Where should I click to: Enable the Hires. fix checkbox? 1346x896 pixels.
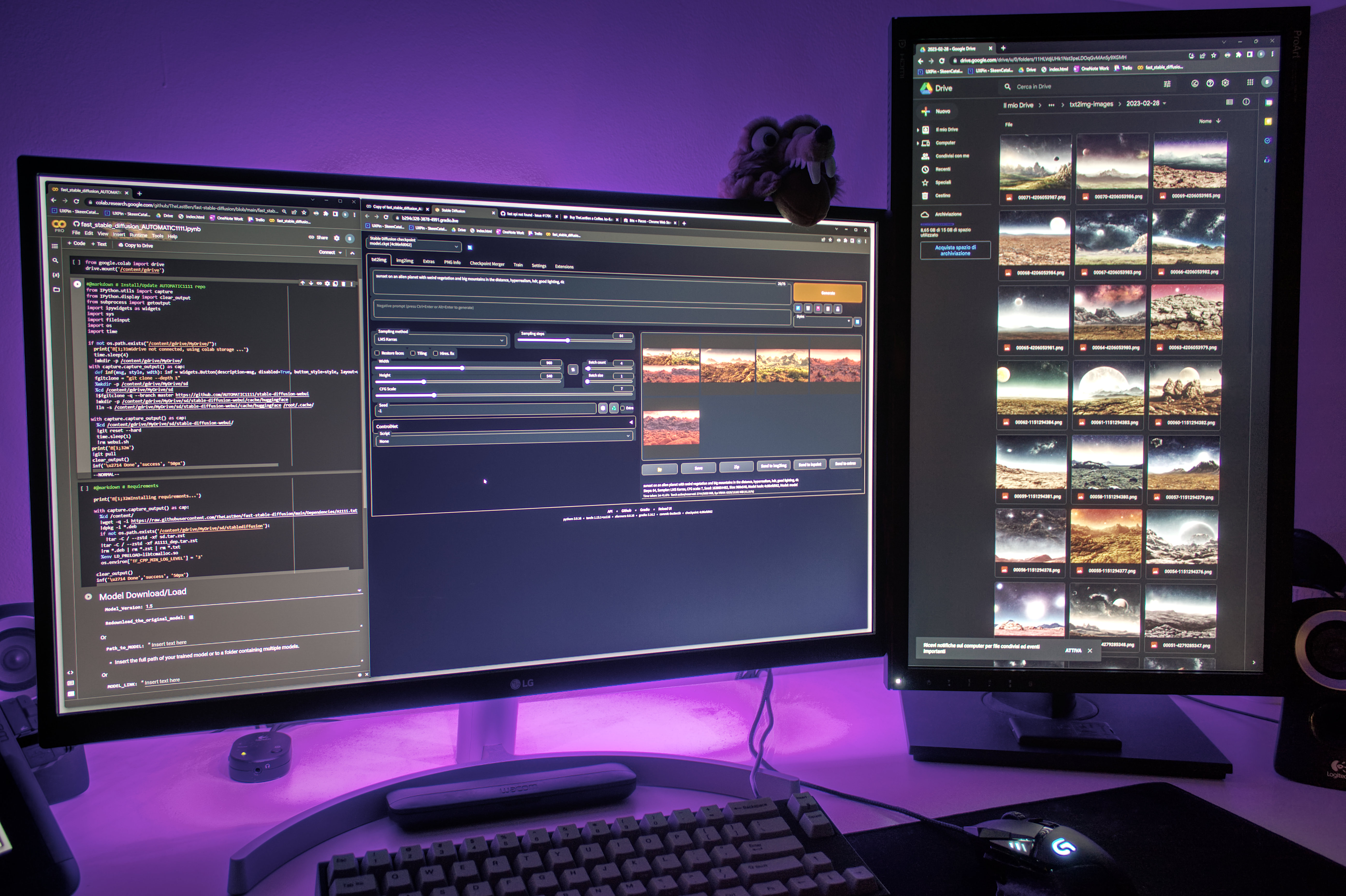435,353
